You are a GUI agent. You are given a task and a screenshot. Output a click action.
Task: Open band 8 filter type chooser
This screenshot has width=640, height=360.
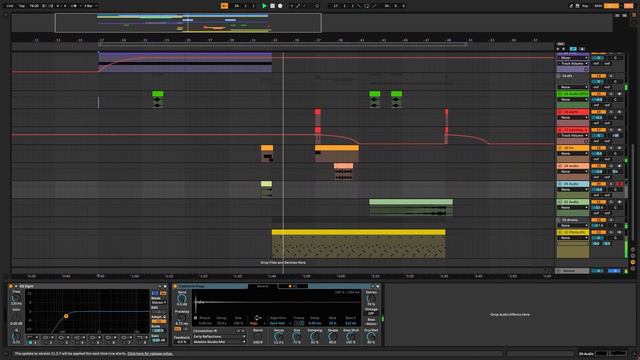click(x=142, y=337)
